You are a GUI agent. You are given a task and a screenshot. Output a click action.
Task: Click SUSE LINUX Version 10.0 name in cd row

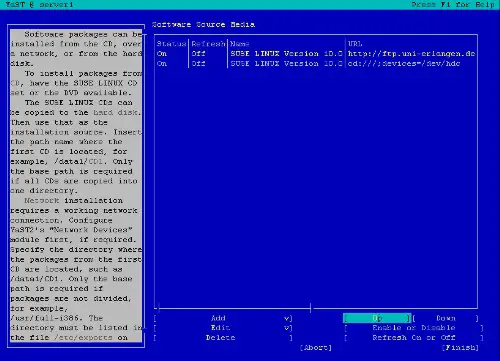286,63
